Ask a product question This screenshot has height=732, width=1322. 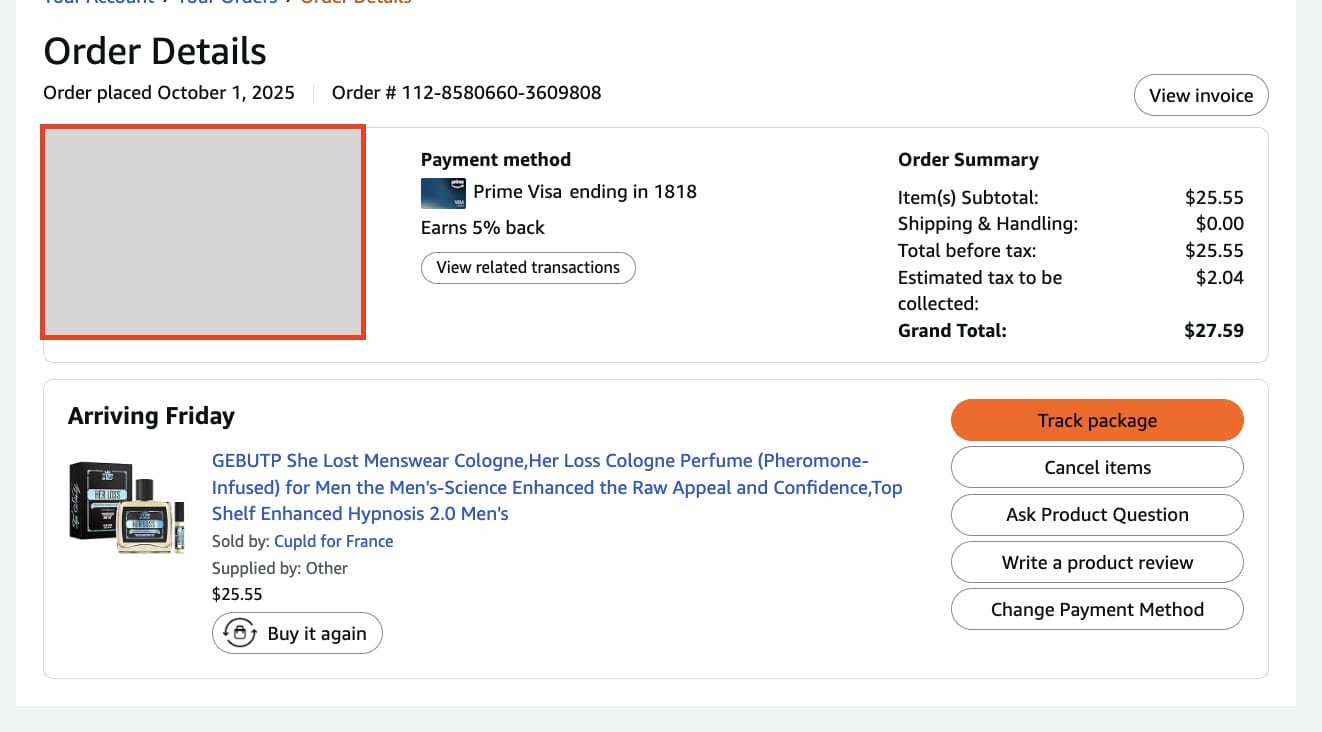click(1097, 515)
